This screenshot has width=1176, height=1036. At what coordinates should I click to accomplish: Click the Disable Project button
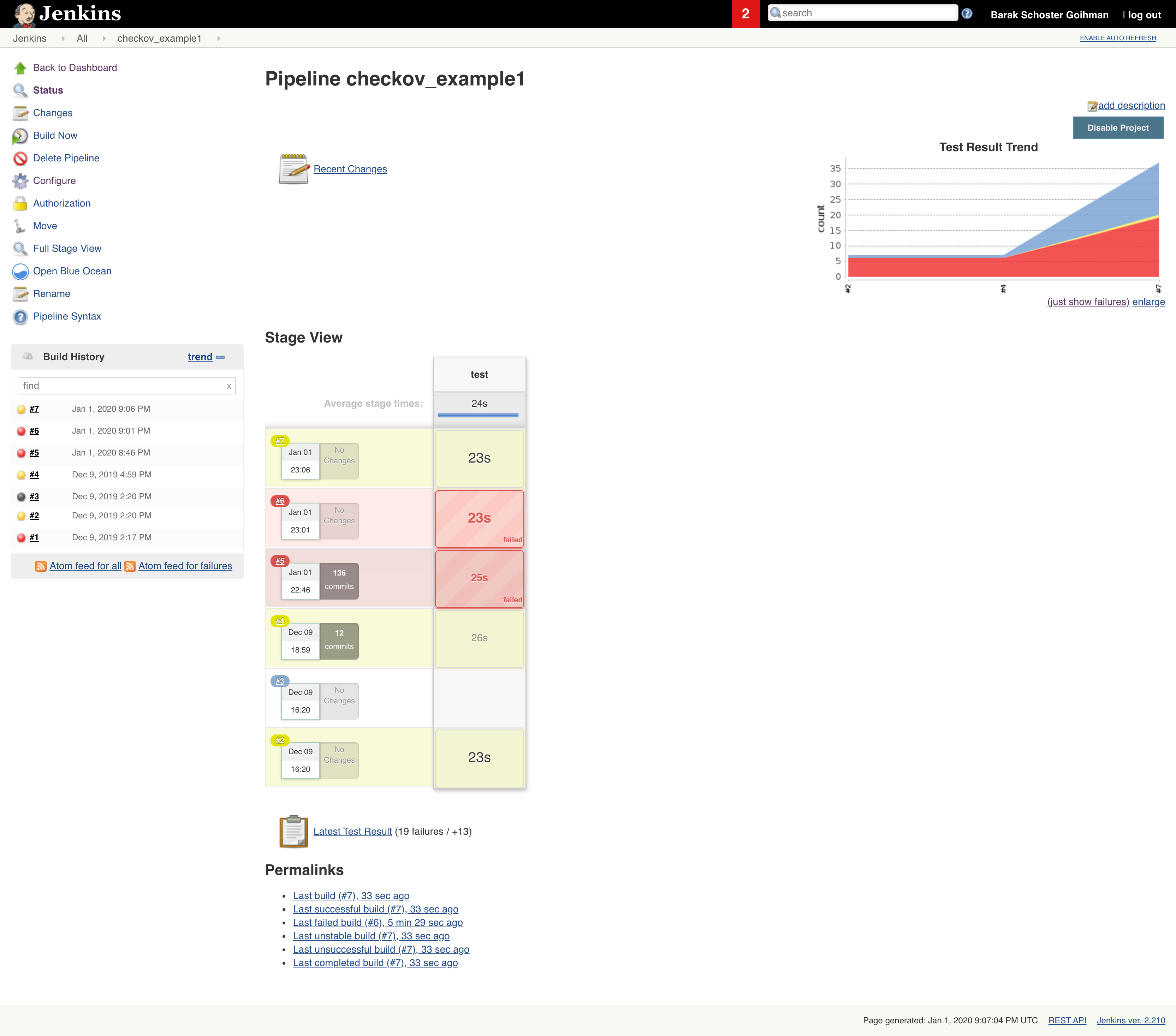(1118, 128)
